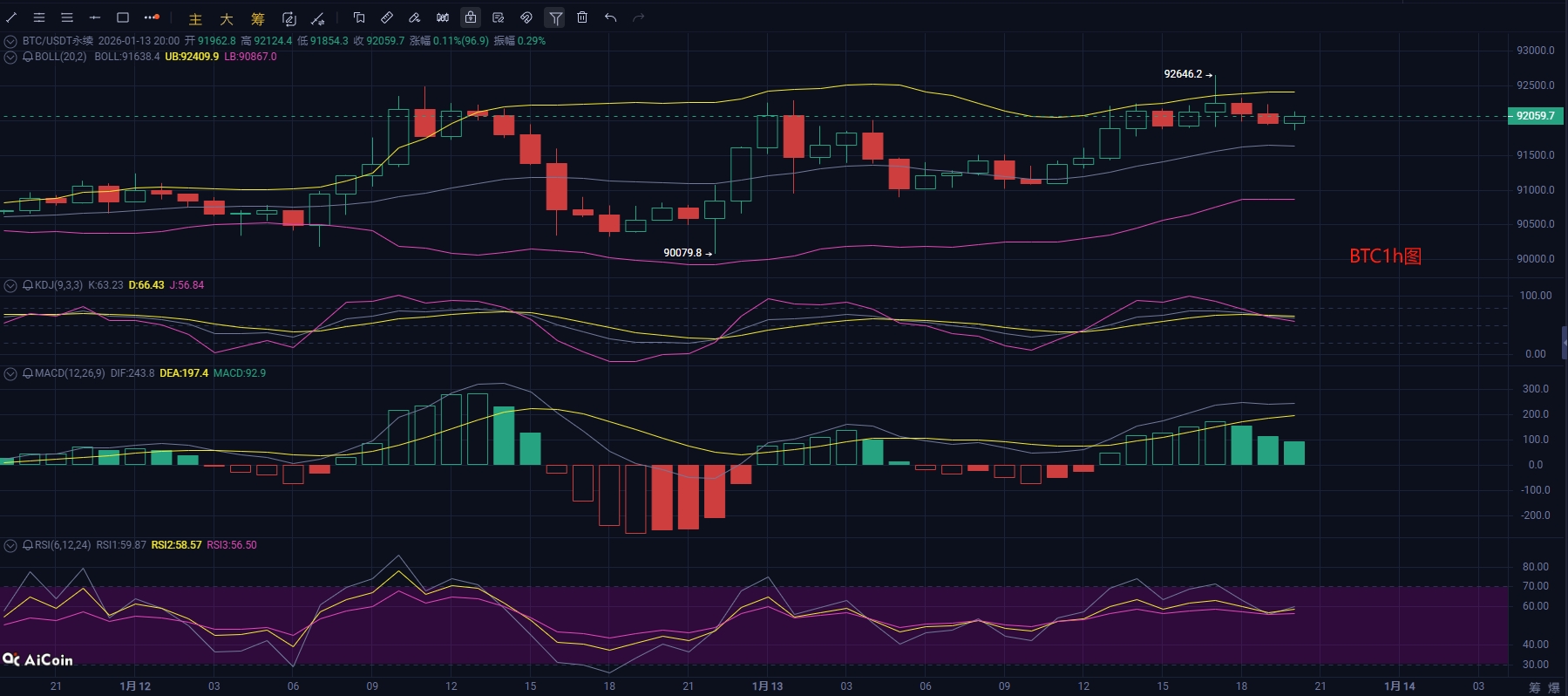1568x696 pixels.
Task: Select the horizontal line drawing tool
Action: (x=95, y=17)
